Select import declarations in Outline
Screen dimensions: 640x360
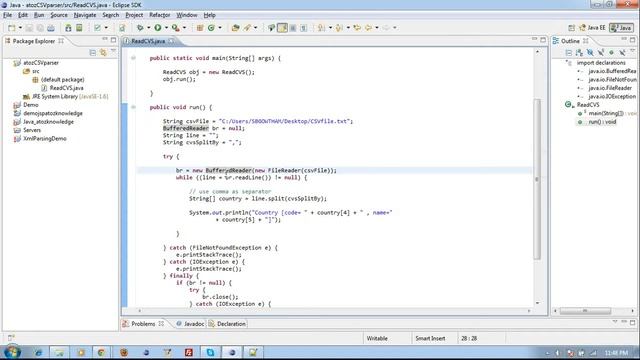601,63
